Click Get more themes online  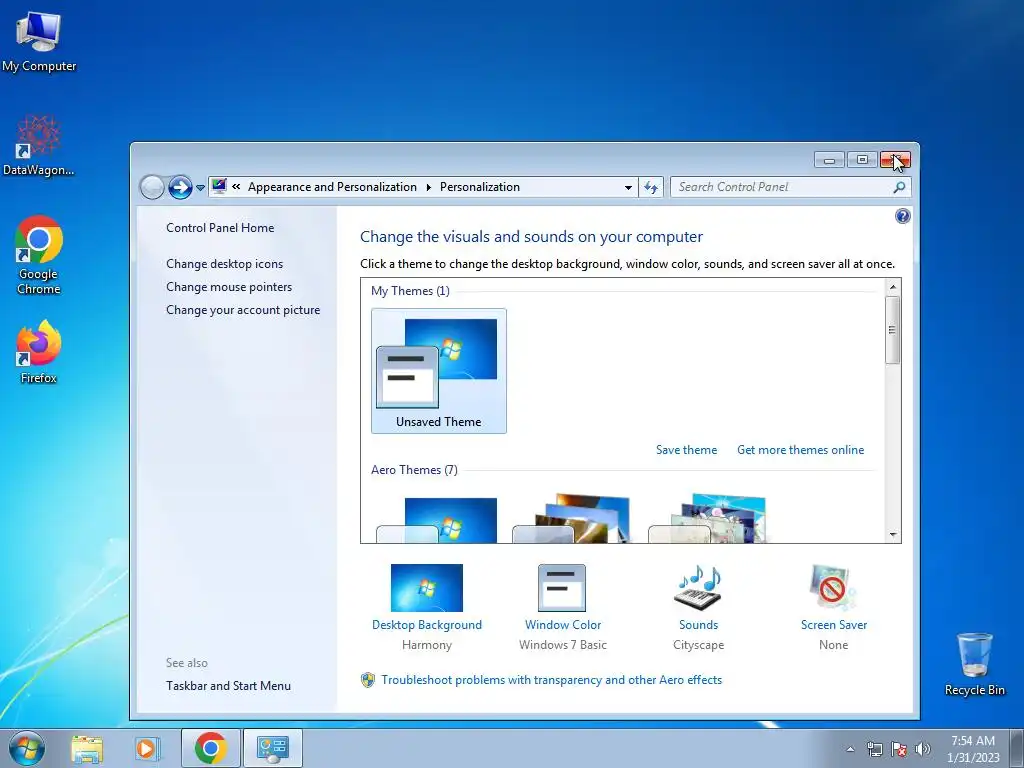pyautogui.click(x=801, y=450)
